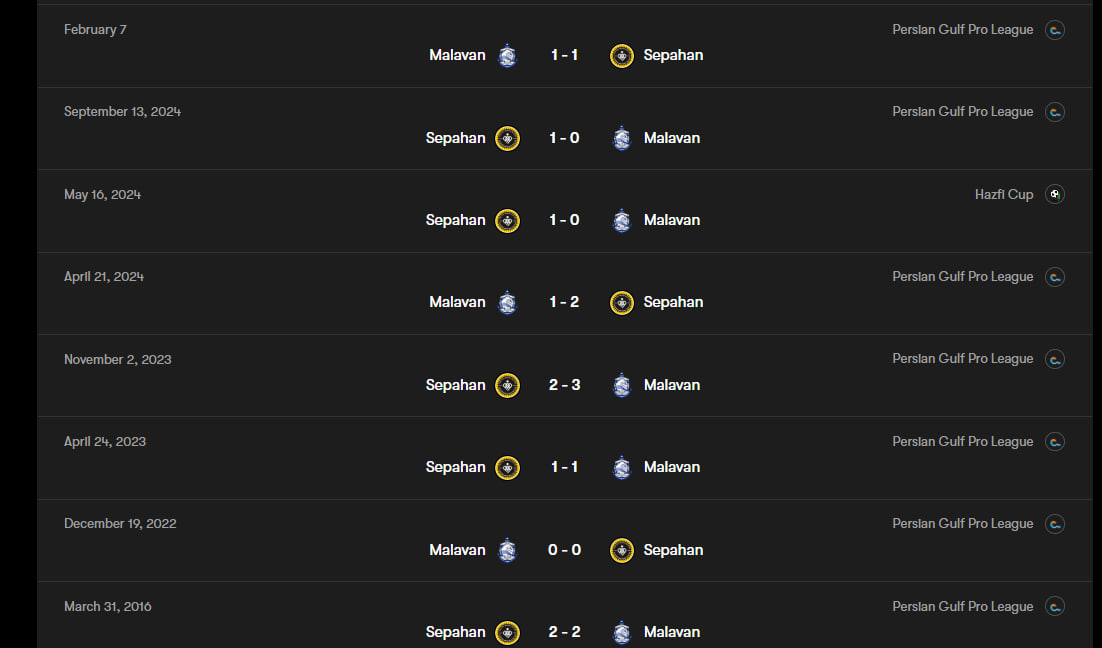The height and width of the screenshot is (648, 1102).
Task: Open Persian Gulf Pro League link for September 13, 2024
Action: coord(962,112)
